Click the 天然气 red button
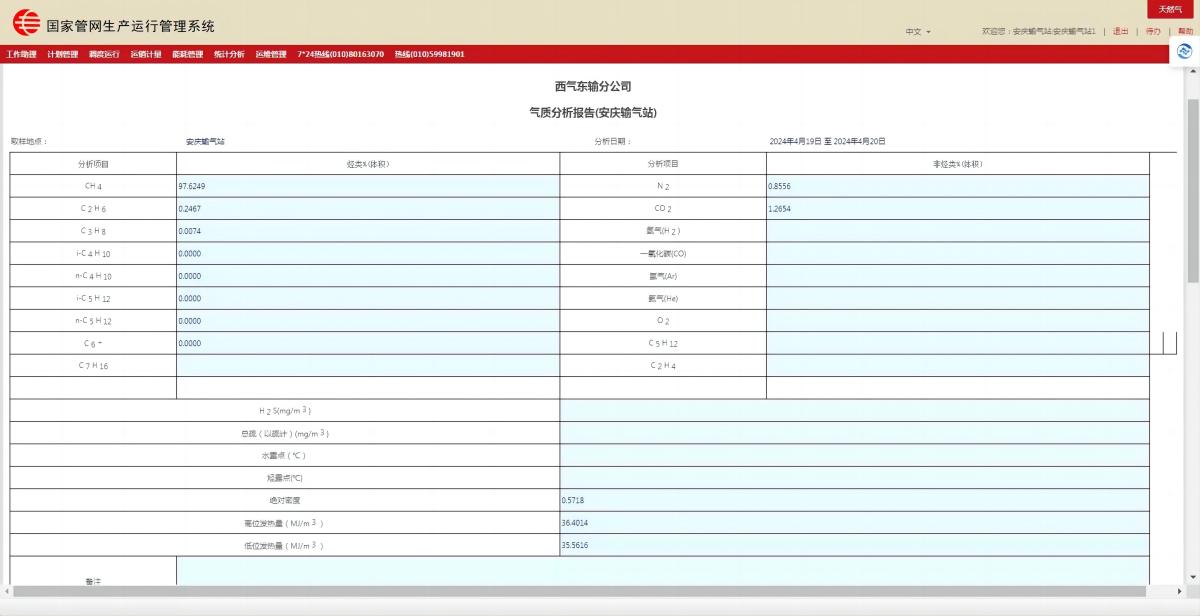This screenshot has width=1200, height=616. tap(1170, 9)
